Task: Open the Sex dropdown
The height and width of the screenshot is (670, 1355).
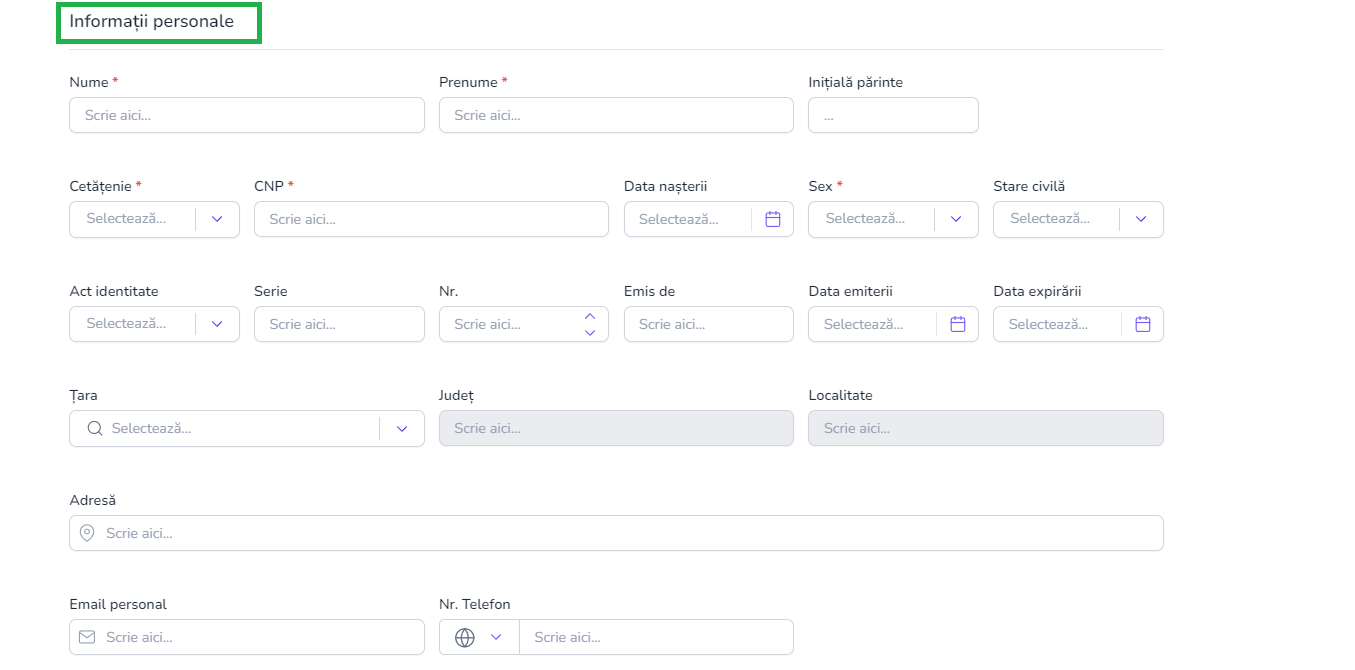Action: (956, 219)
